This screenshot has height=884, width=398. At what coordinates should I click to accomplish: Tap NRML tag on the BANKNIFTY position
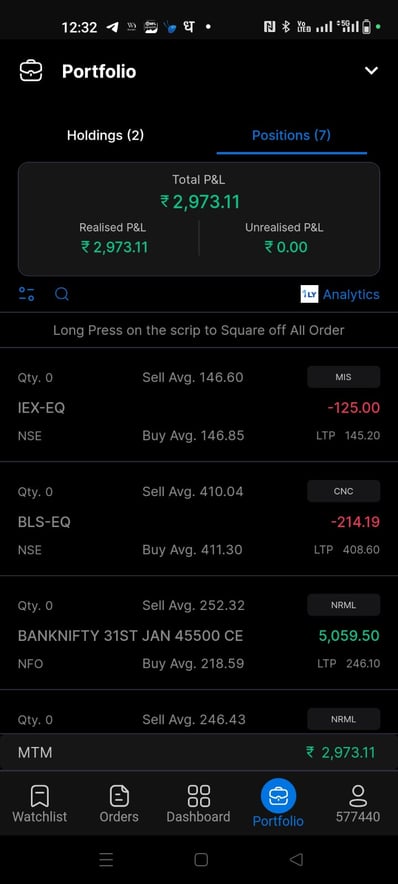[x=343, y=605]
